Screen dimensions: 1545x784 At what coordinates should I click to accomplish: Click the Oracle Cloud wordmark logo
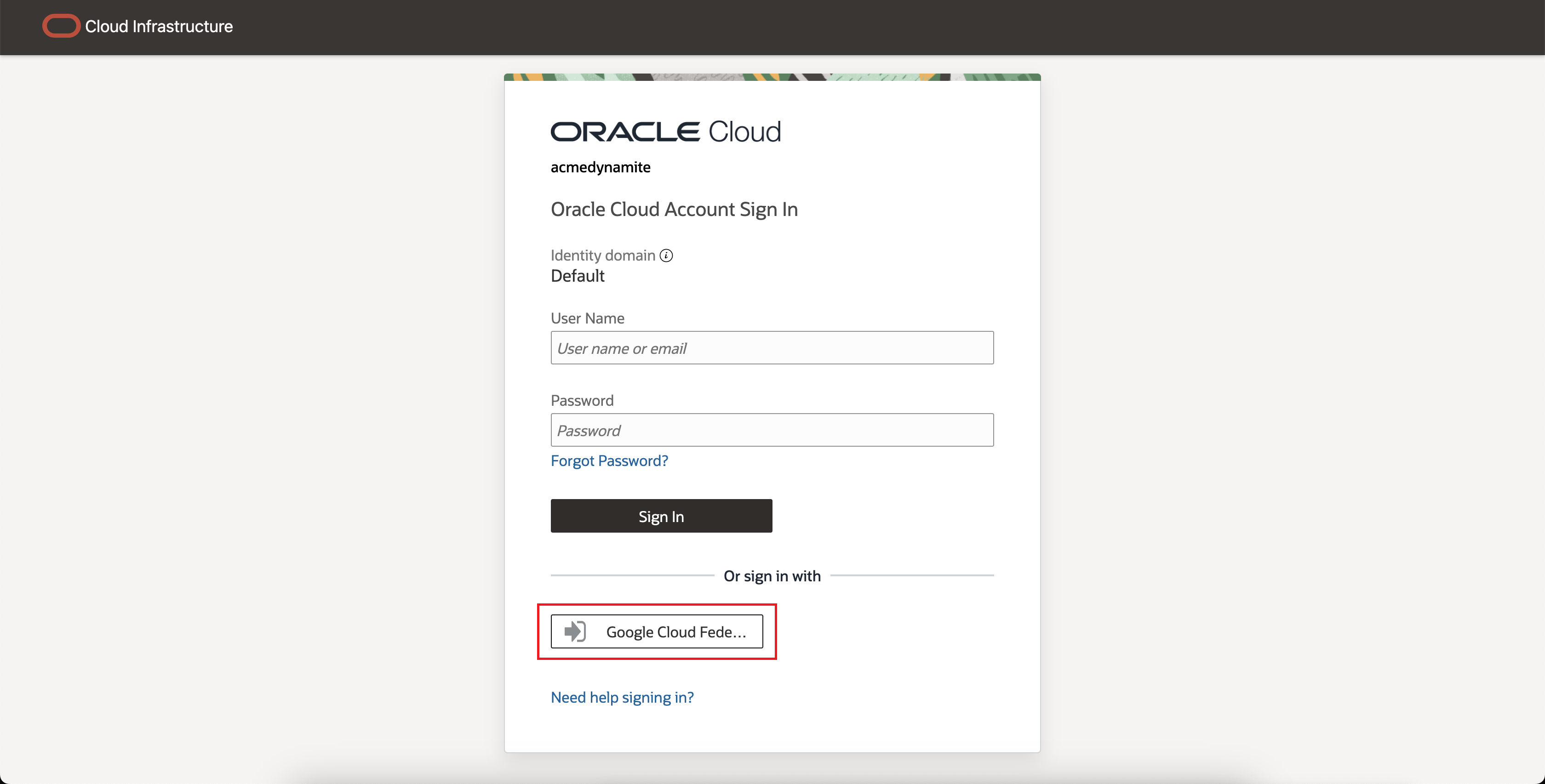tap(666, 131)
